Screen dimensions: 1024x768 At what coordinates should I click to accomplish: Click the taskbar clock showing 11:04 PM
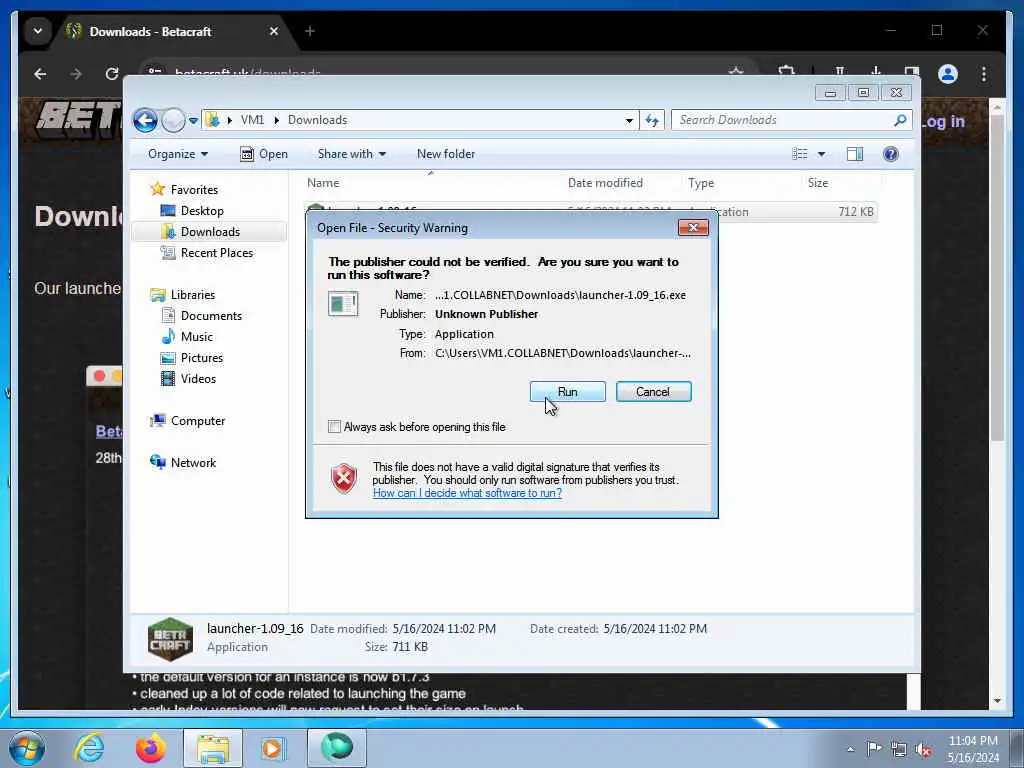coord(973,749)
